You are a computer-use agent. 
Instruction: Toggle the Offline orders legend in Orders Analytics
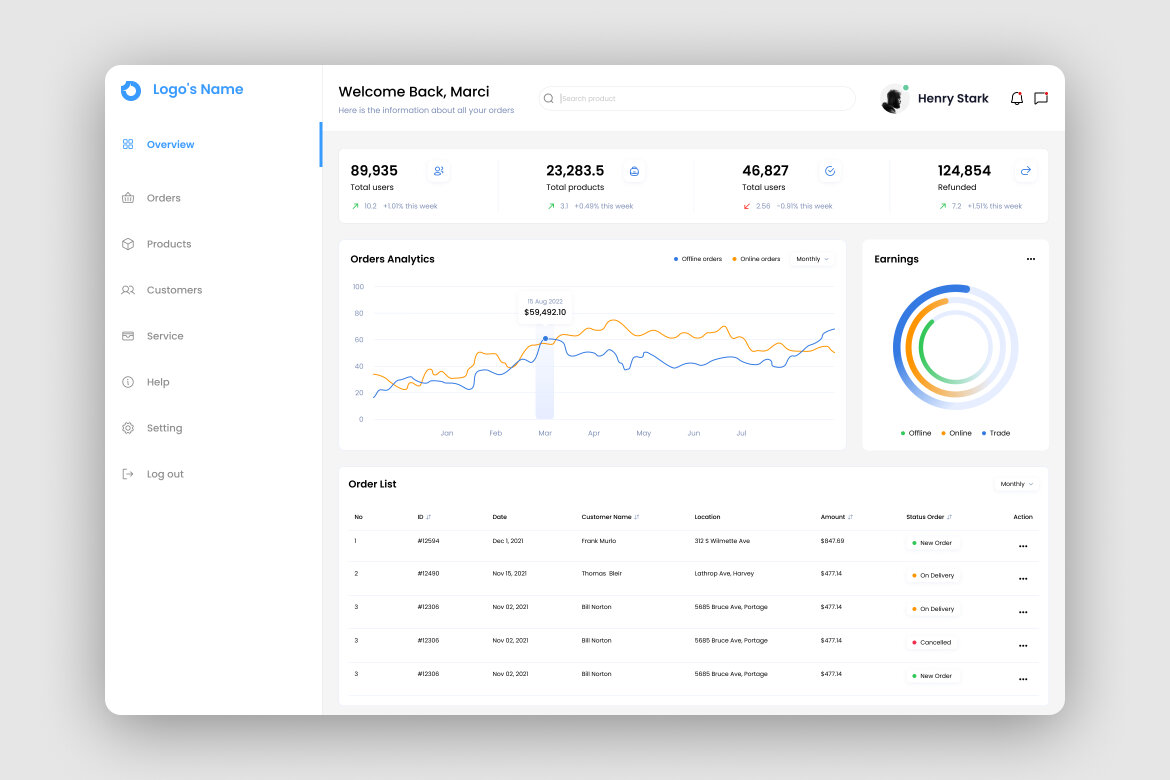(x=698, y=258)
